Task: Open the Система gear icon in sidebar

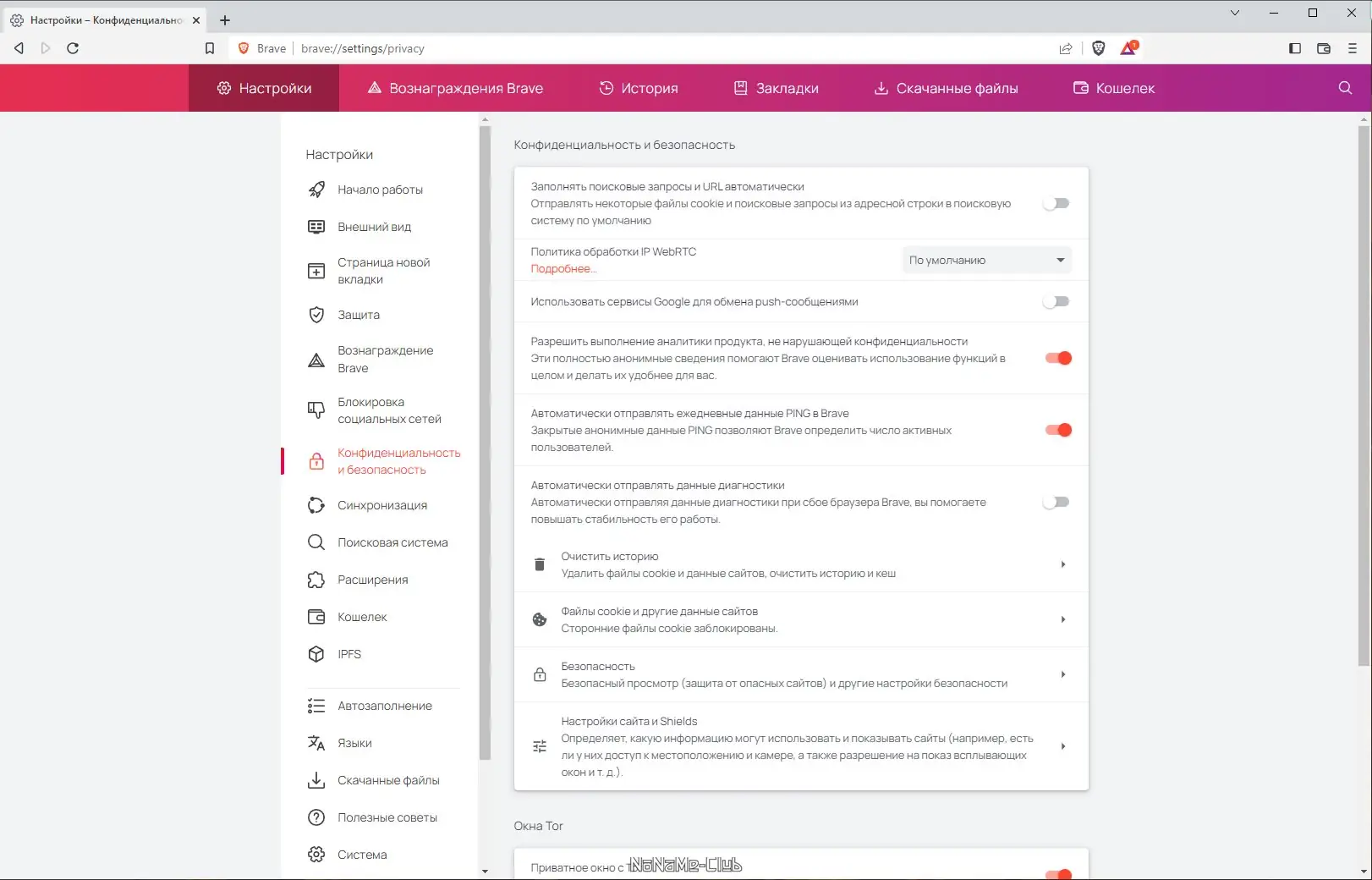Action: coord(316,855)
